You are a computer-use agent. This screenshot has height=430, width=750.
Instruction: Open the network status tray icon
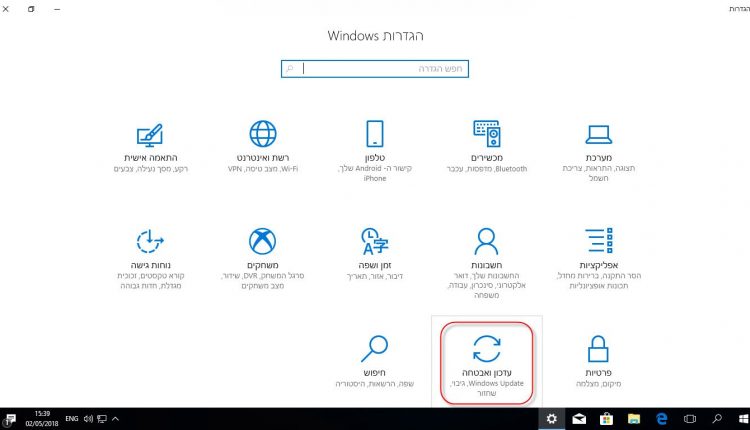point(101,419)
